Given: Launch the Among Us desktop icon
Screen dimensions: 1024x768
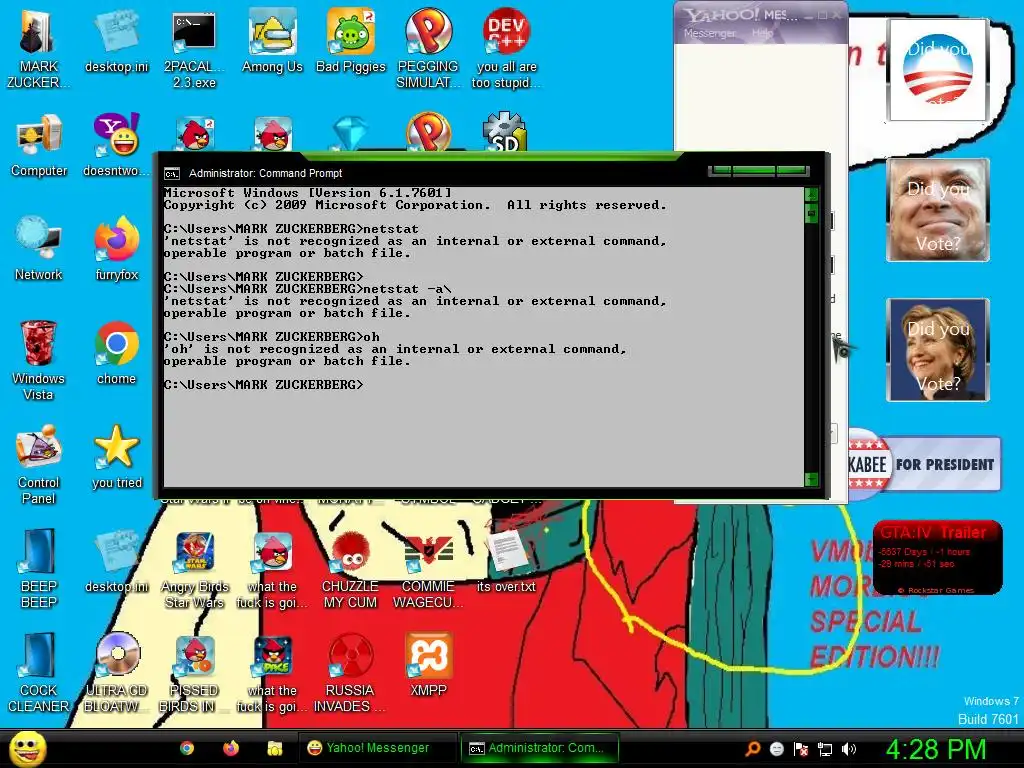Looking at the screenshot, I should tap(272, 41).
